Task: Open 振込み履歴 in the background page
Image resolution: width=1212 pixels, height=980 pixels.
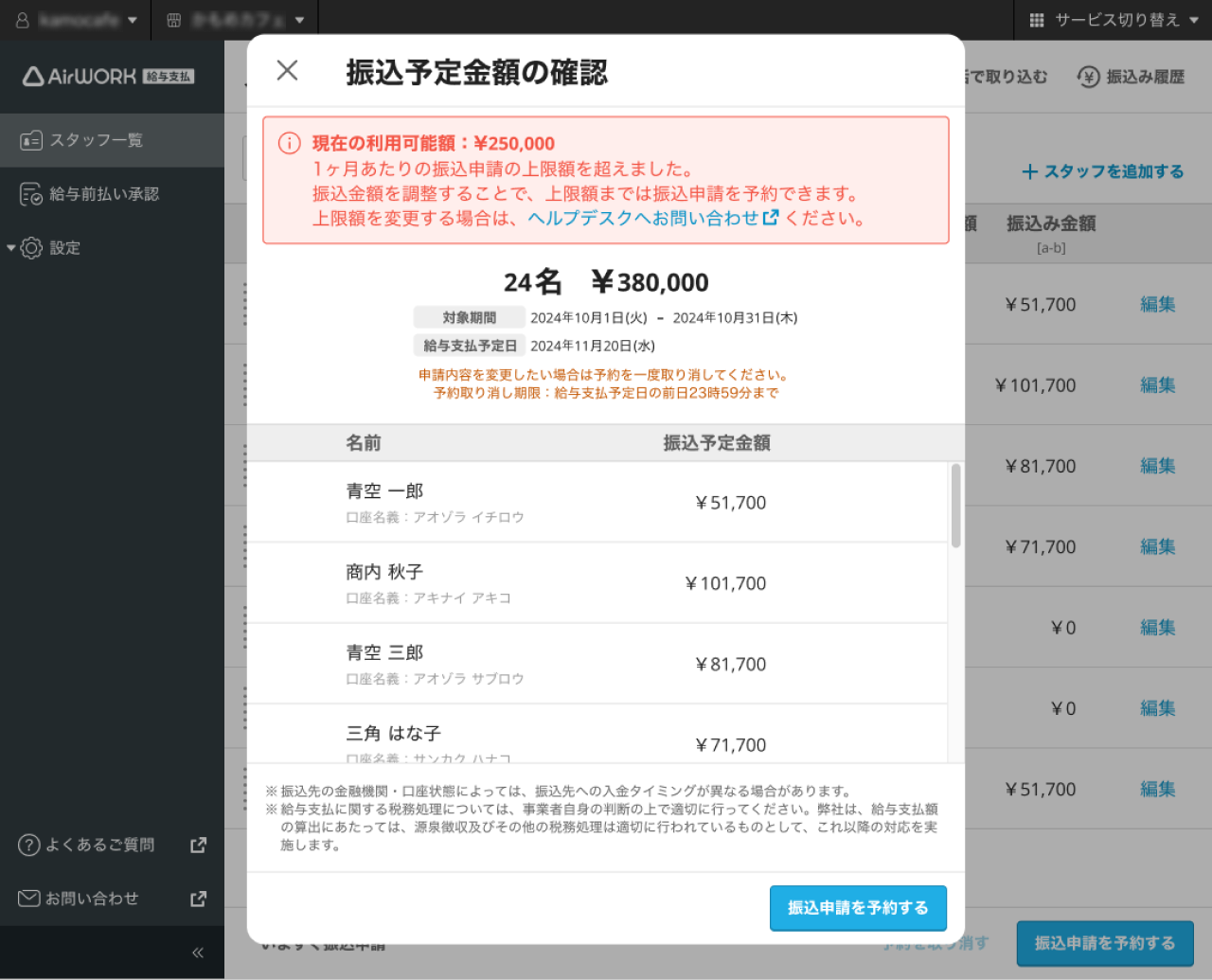Action: coord(1131,77)
